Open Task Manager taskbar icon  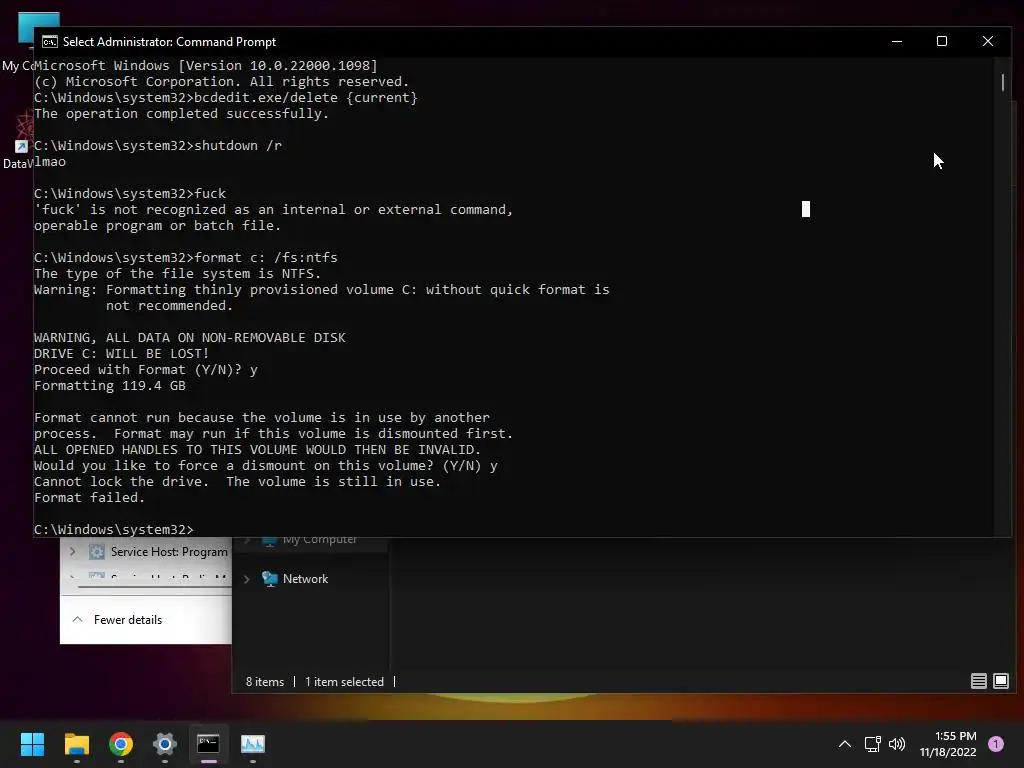253,744
